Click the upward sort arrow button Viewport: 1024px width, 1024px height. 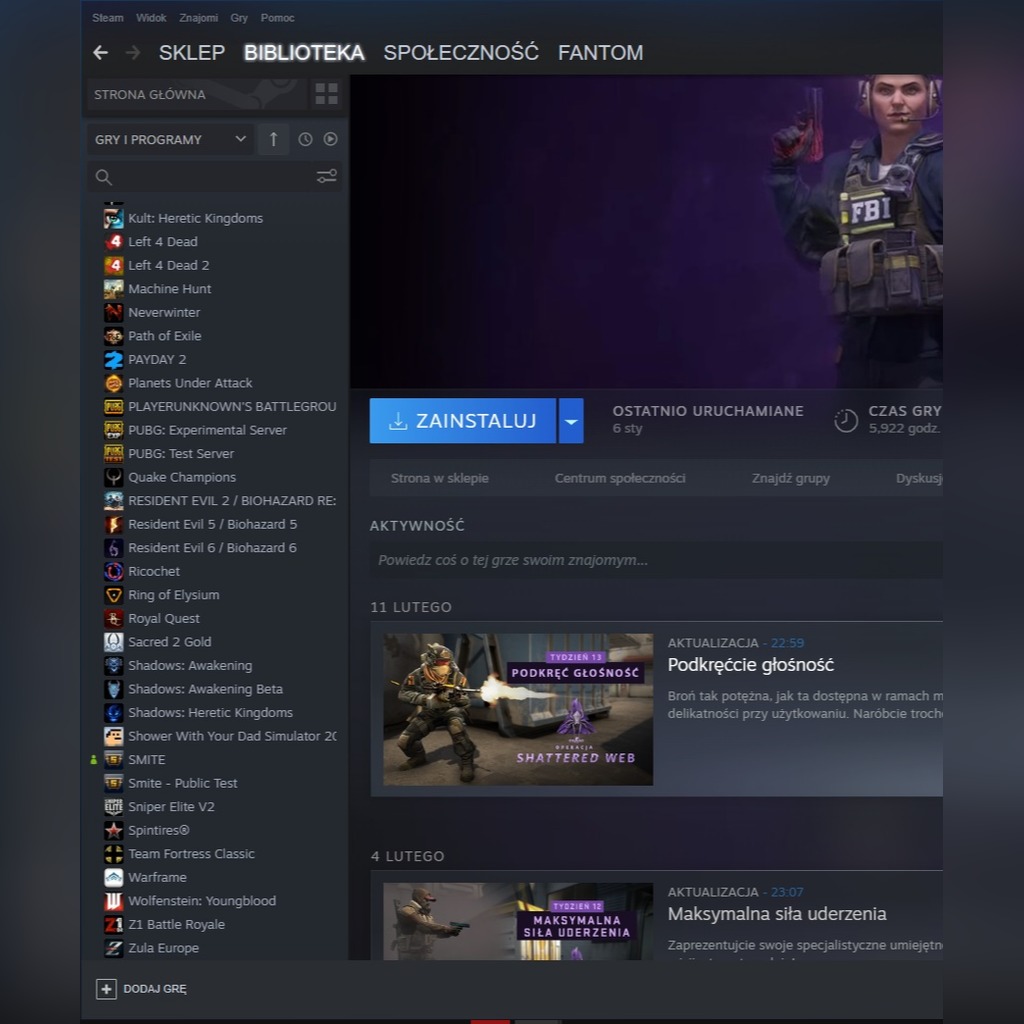274,139
